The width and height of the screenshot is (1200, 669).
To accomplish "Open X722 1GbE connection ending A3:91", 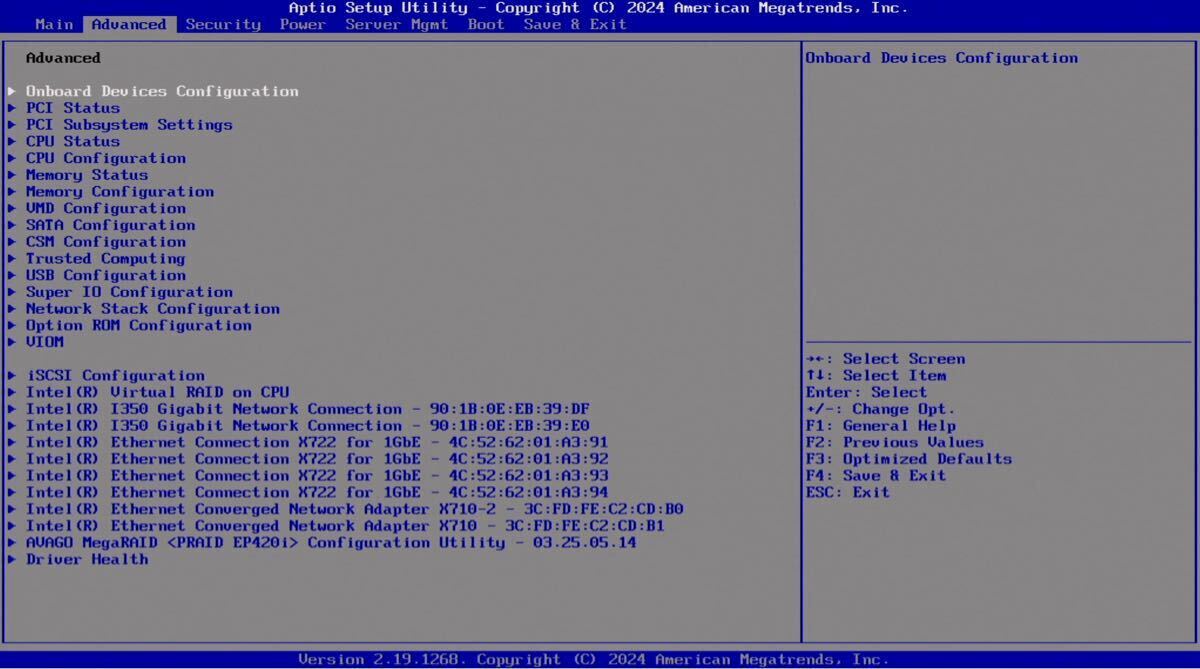I will pyautogui.click(x=317, y=442).
